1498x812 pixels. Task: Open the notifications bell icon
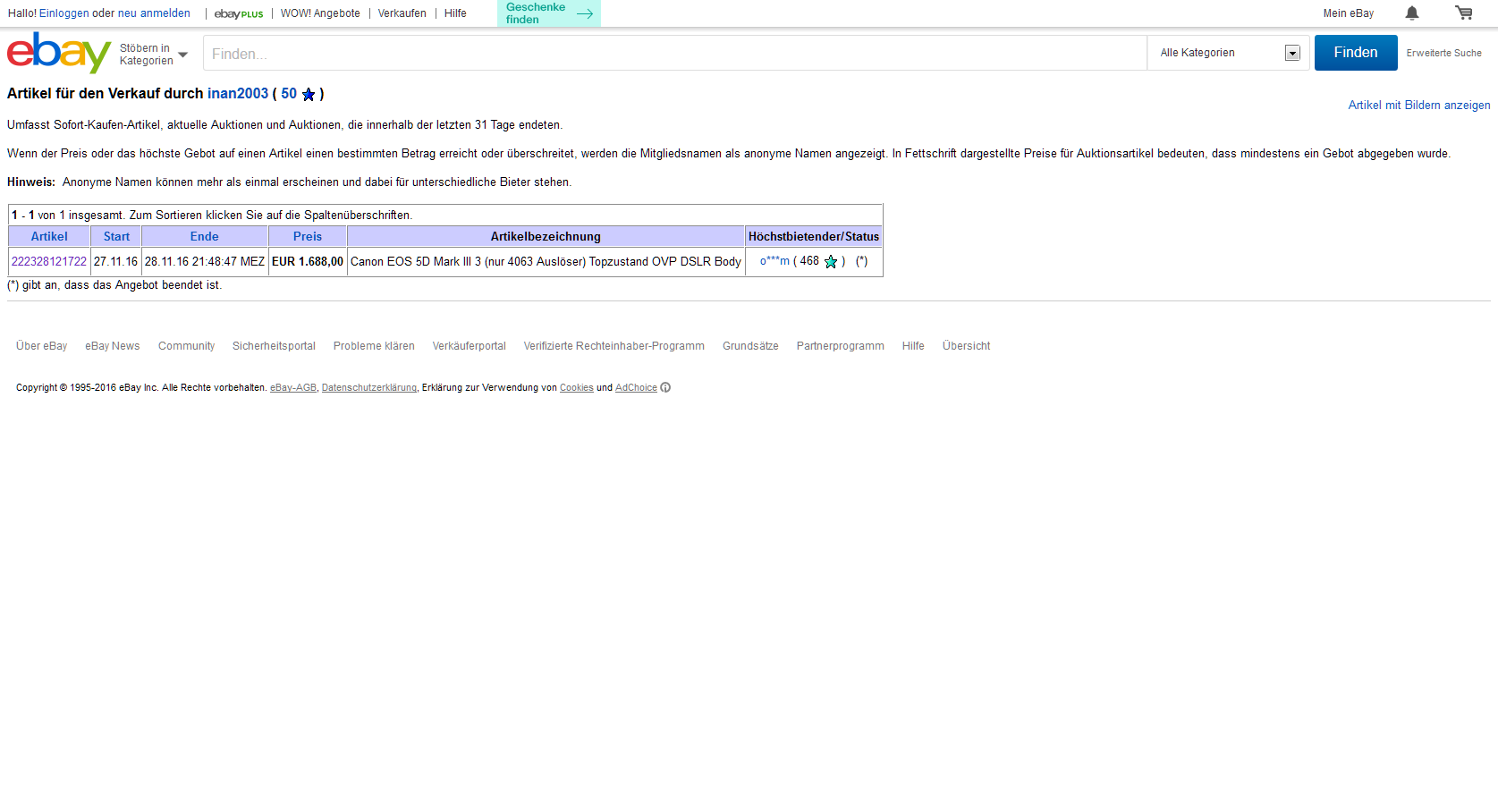click(x=1411, y=13)
